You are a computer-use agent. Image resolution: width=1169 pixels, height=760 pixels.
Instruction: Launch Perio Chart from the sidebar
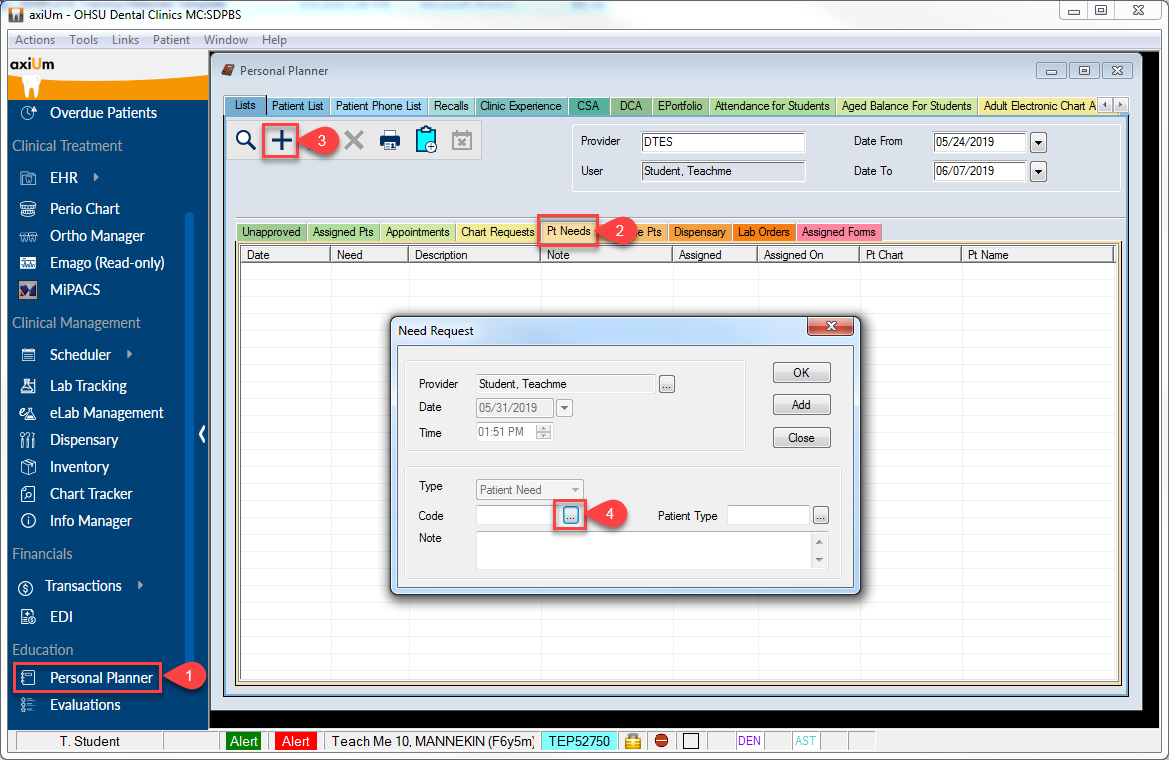pos(84,209)
